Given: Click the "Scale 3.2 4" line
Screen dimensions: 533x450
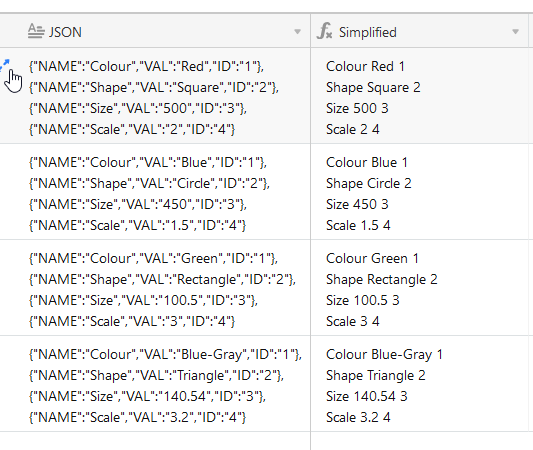Looking at the screenshot, I should [358, 417].
